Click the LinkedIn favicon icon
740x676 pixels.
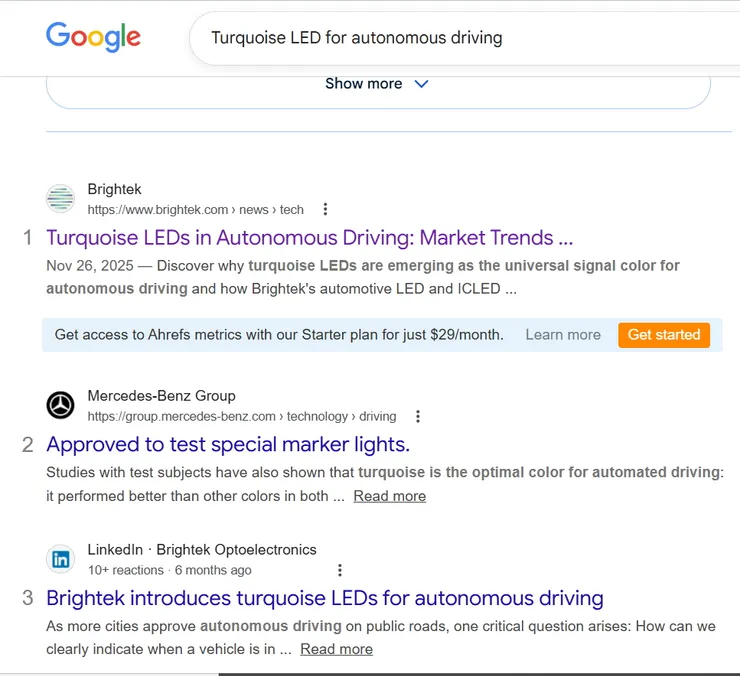click(61, 559)
